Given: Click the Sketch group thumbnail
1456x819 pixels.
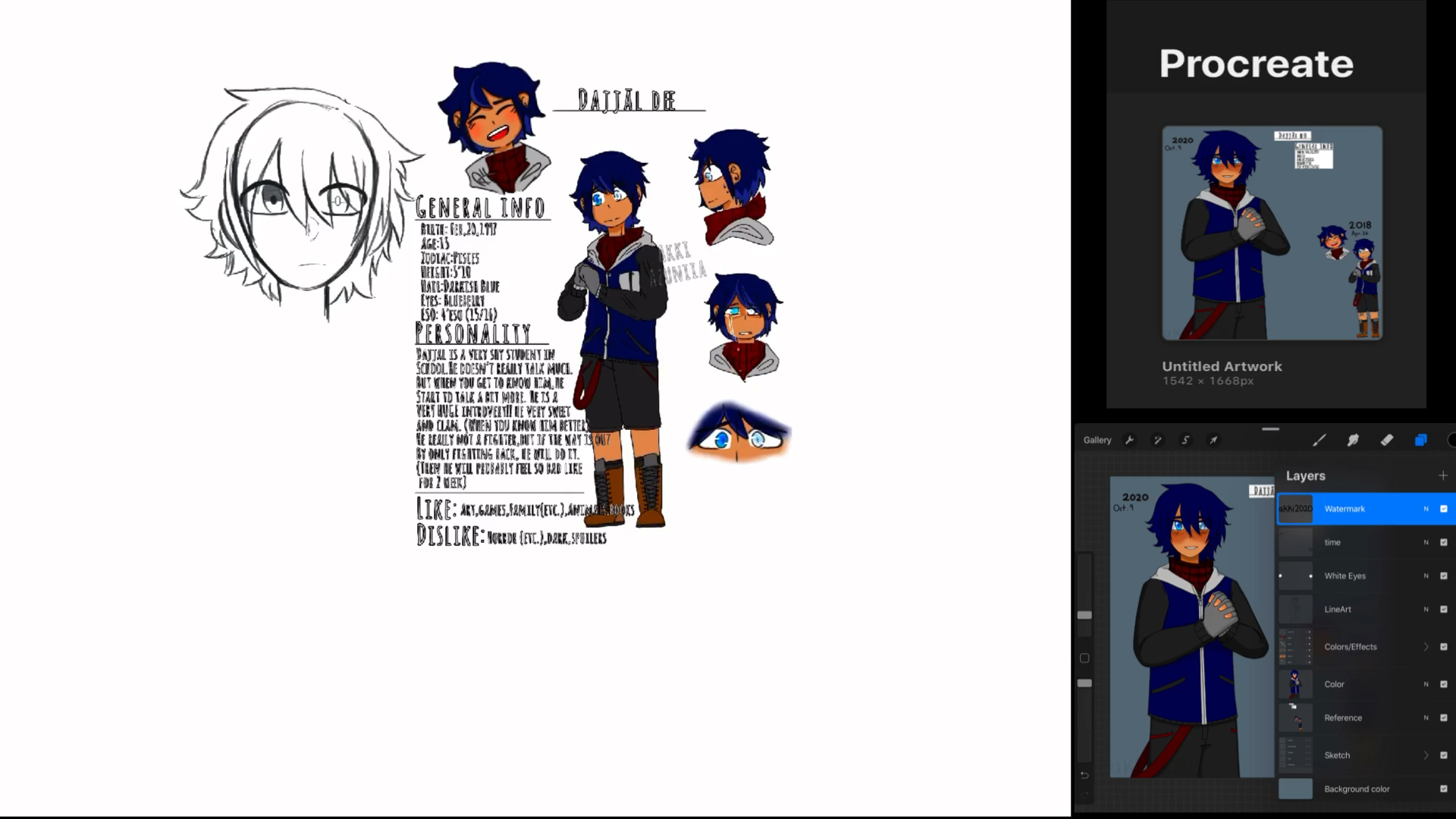Looking at the screenshot, I should pos(1295,755).
